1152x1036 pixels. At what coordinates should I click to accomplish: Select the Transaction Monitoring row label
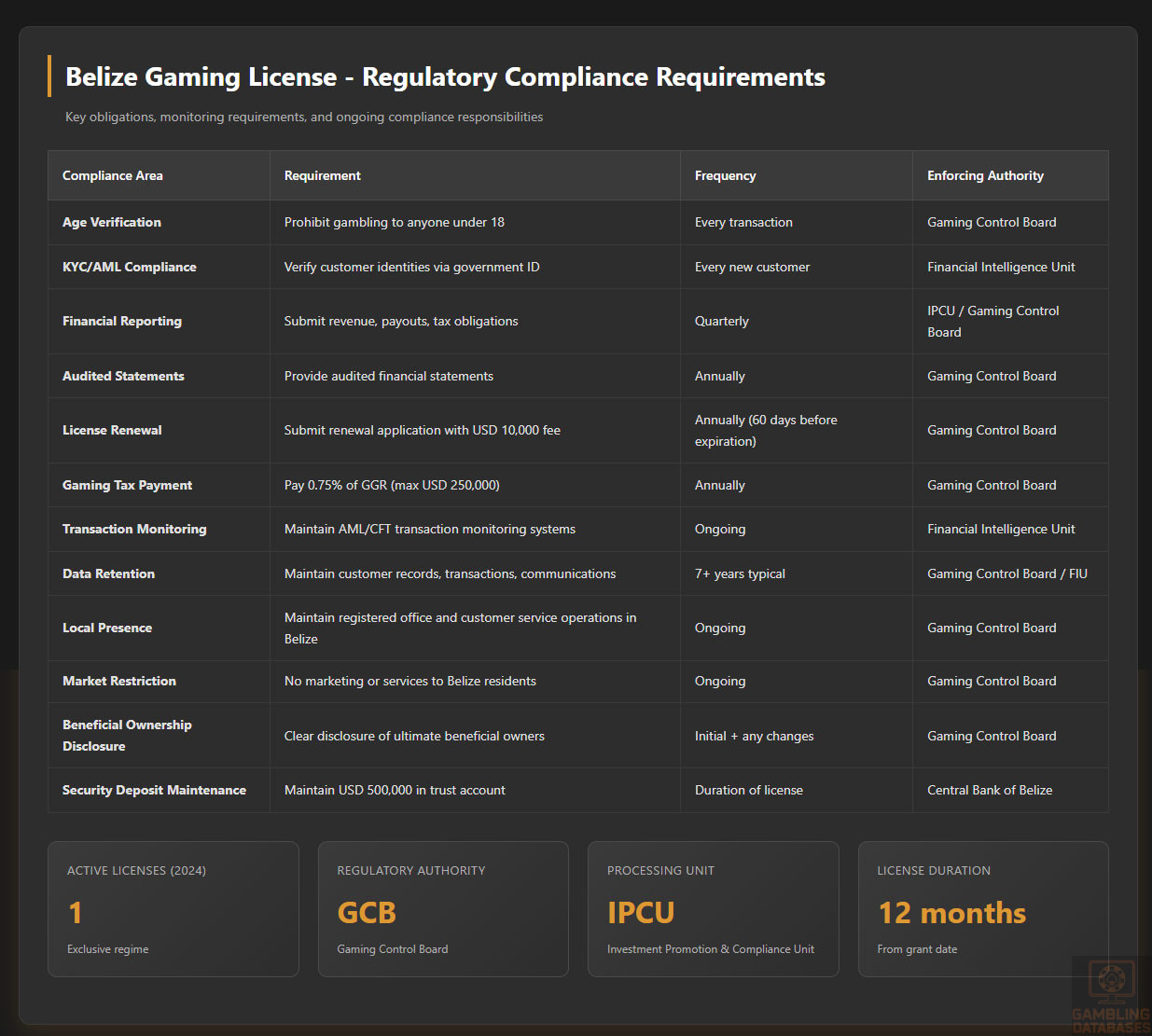pyautogui.click(x=134, y=529)
